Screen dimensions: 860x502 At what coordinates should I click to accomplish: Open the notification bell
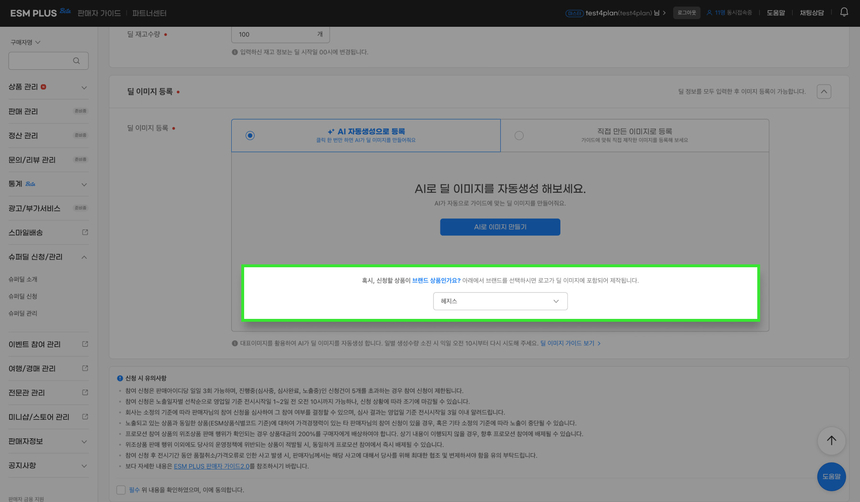click(844, 12)
